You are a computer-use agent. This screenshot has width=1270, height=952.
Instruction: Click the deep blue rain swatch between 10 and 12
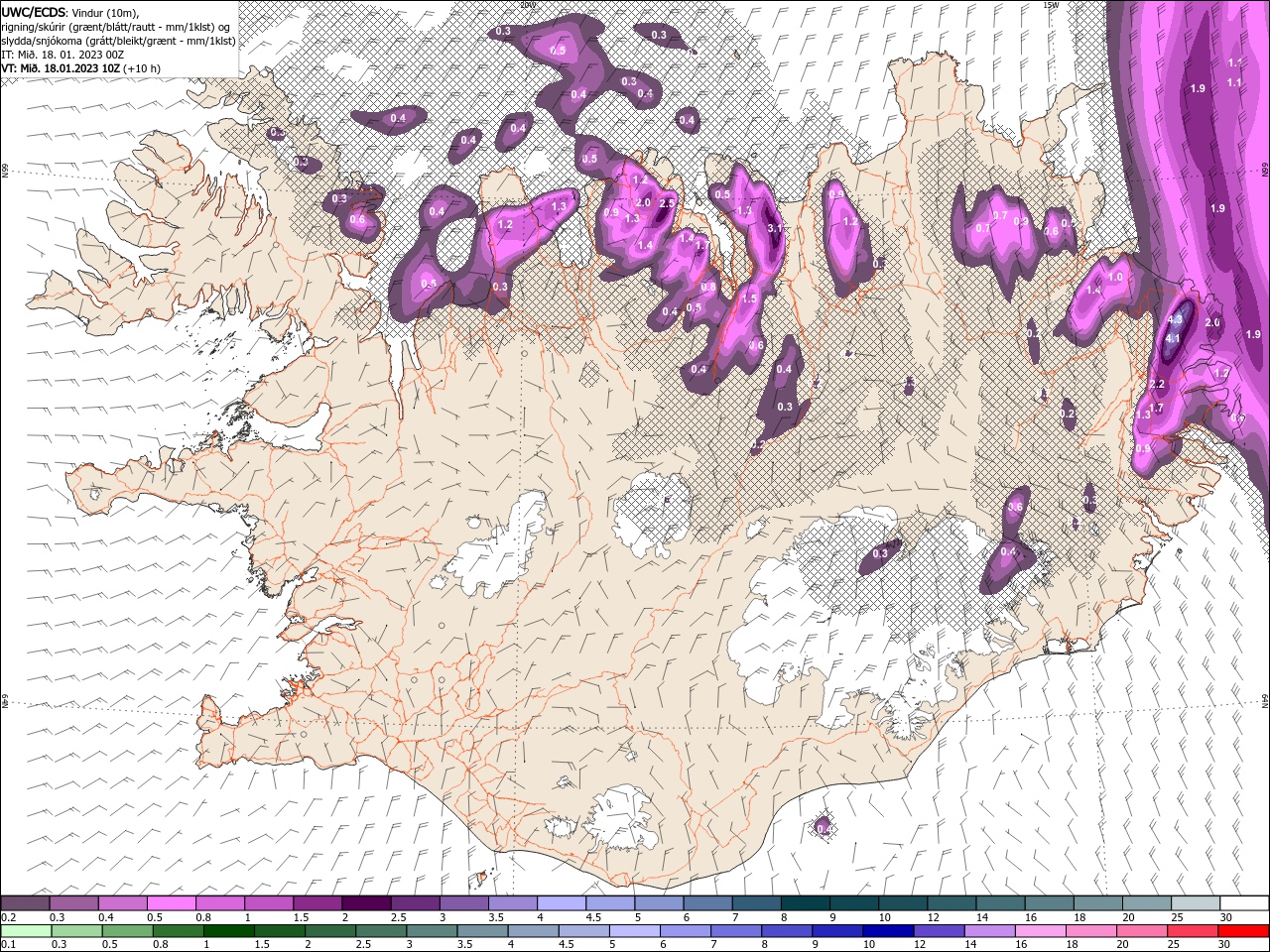tap(887, 931)
